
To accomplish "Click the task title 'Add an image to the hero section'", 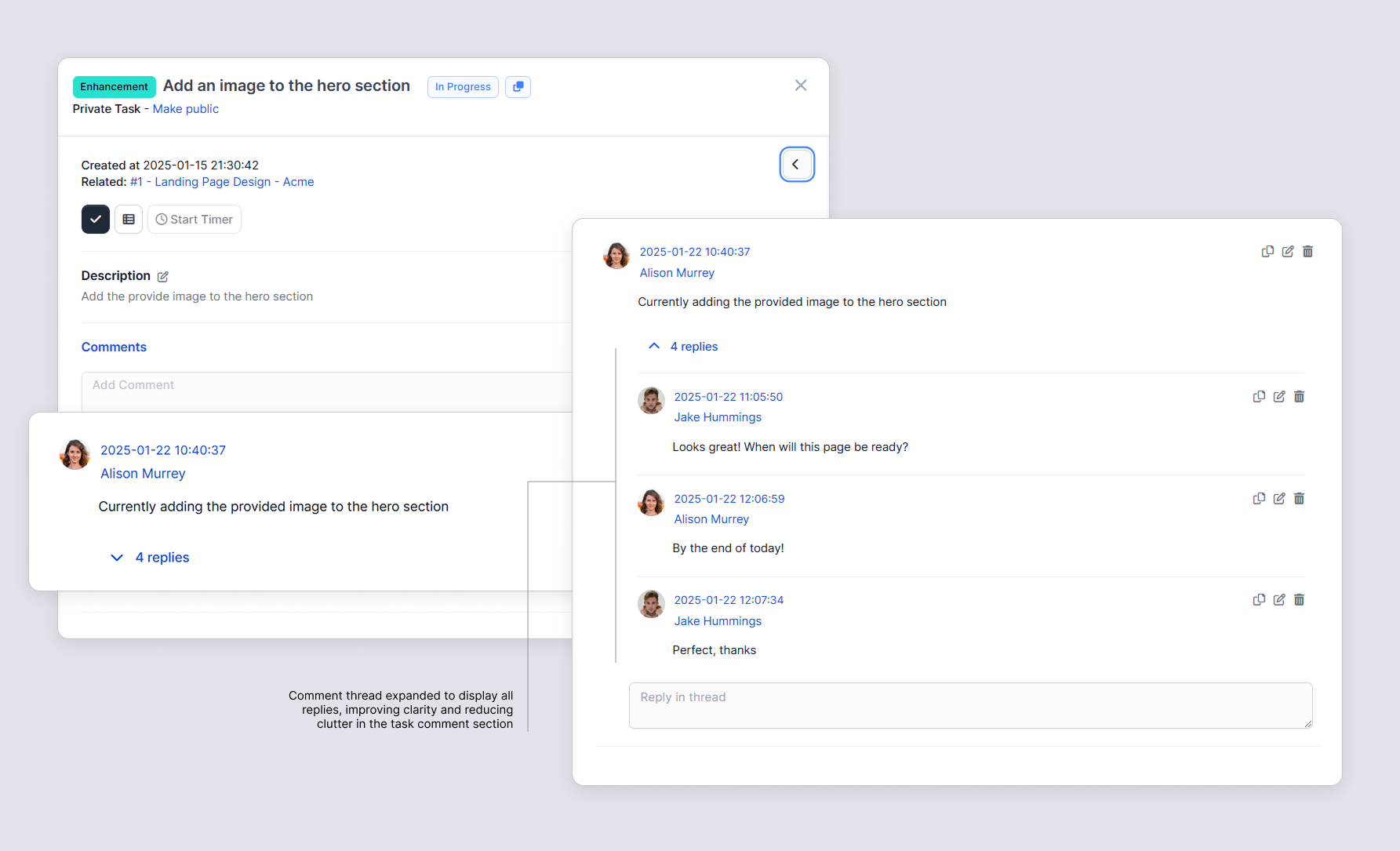I will tap(286, 85).
